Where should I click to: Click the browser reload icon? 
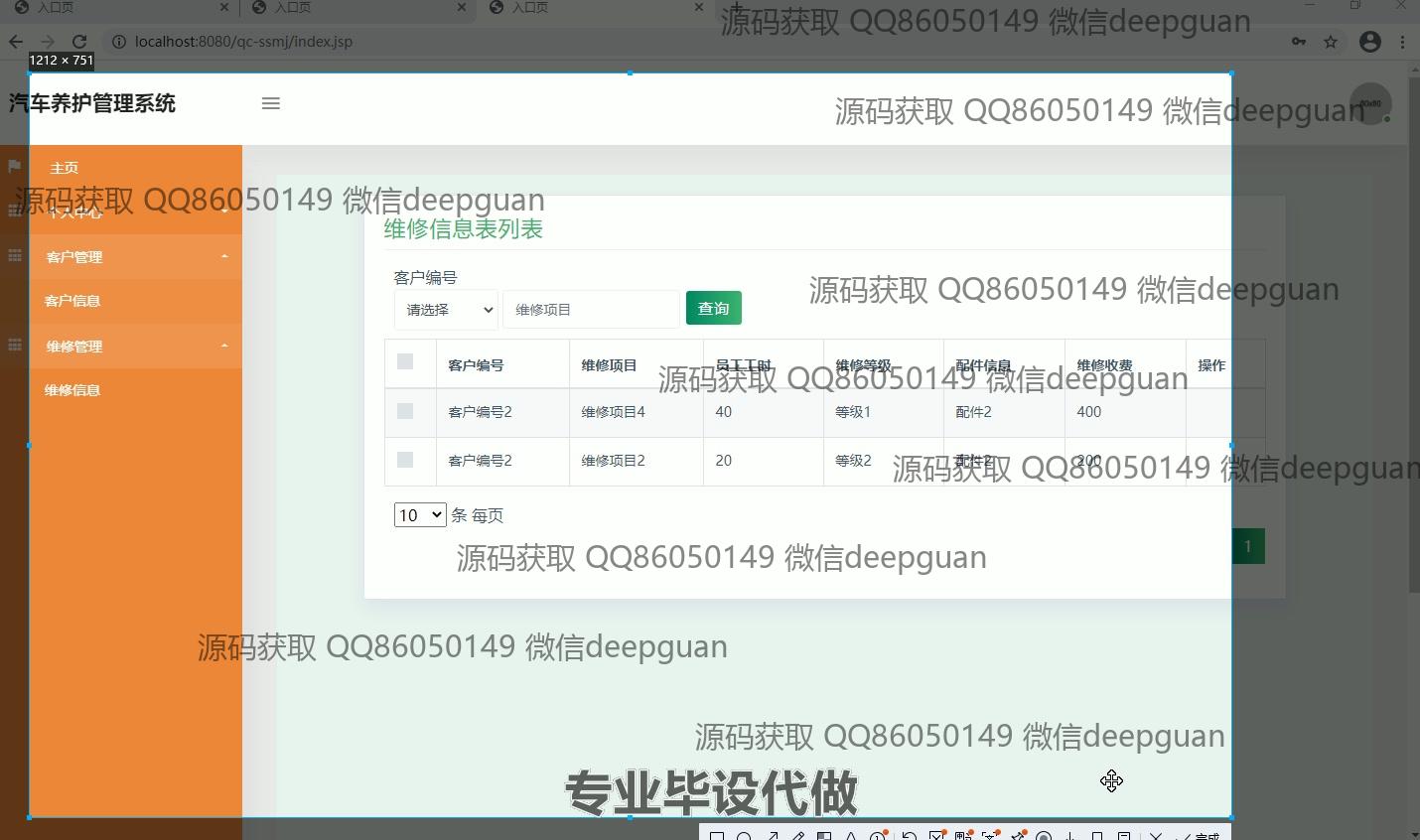[x=79, y=42]
